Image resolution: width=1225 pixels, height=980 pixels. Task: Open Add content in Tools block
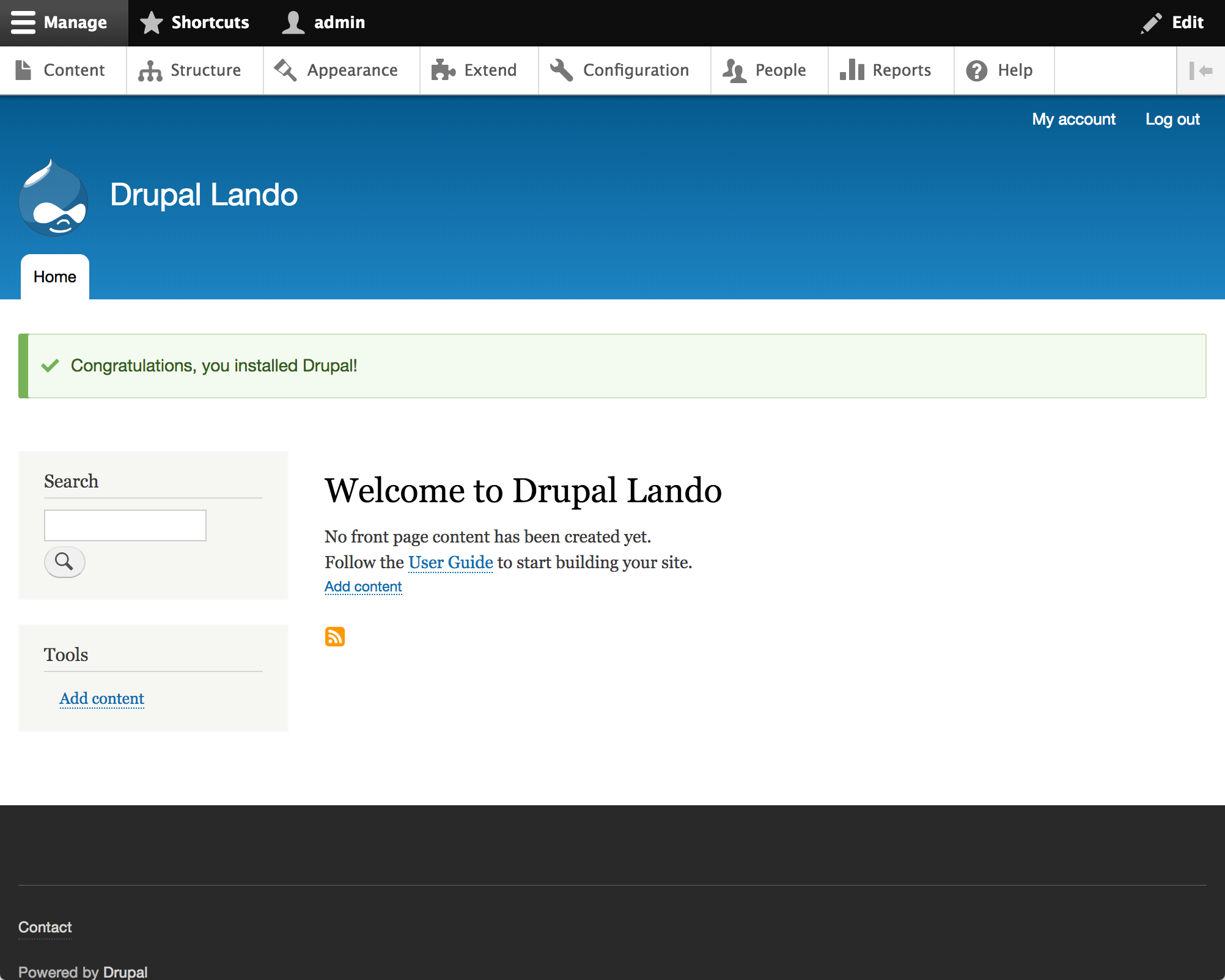click(101, 698)
